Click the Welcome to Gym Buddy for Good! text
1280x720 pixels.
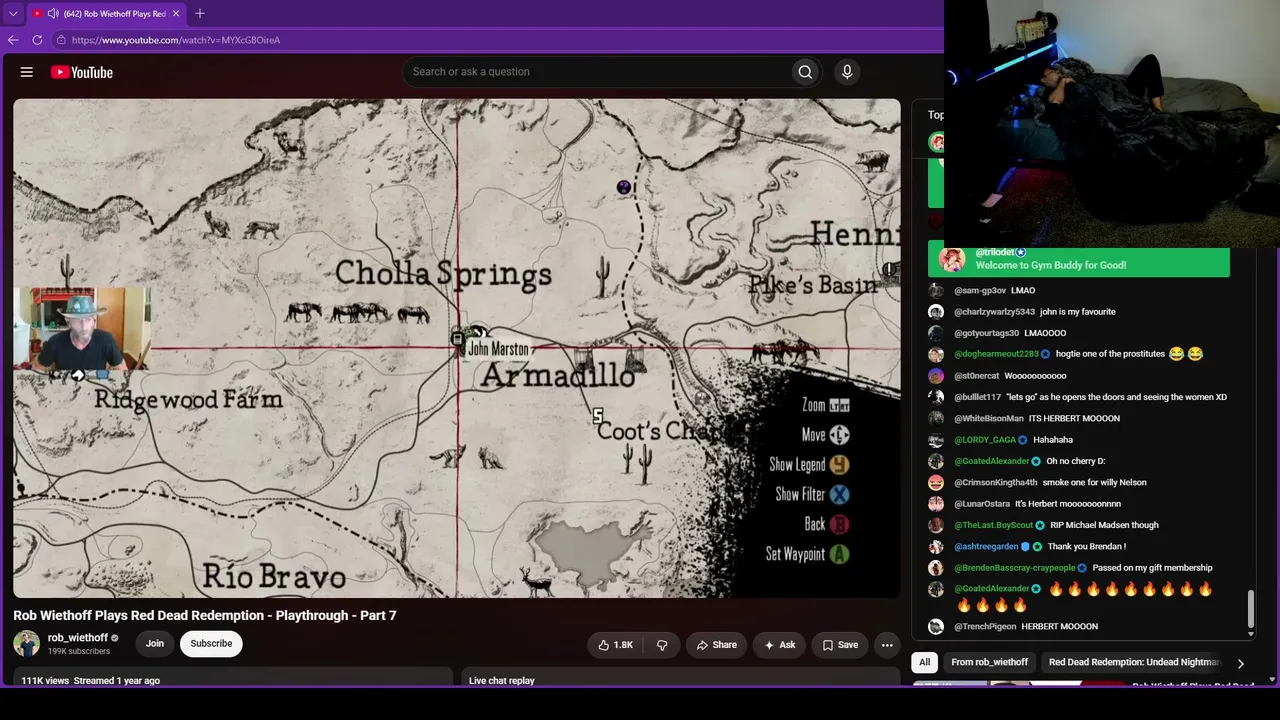pos(1051,265)
